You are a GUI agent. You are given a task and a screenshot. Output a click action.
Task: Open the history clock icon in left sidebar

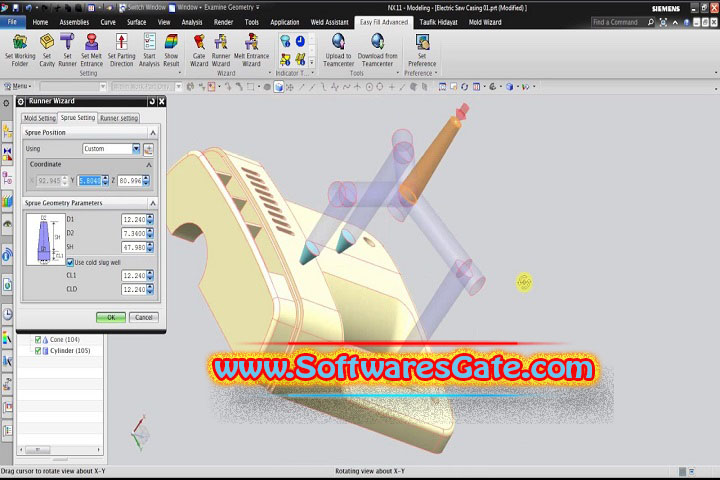point(7,315)
